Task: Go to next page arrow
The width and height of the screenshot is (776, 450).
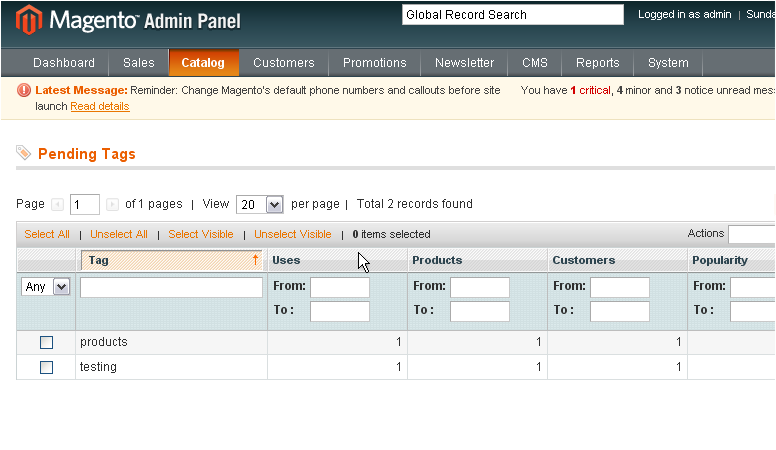Action: (112, 204)
